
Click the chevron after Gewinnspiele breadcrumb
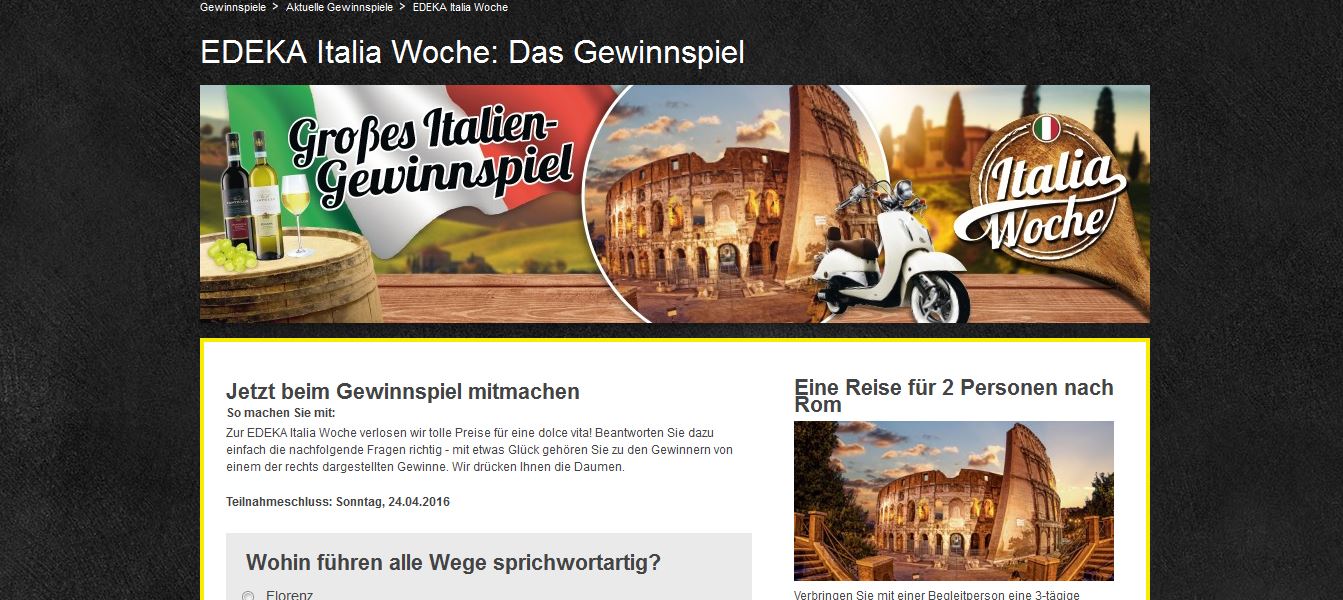tap(275, 7)
